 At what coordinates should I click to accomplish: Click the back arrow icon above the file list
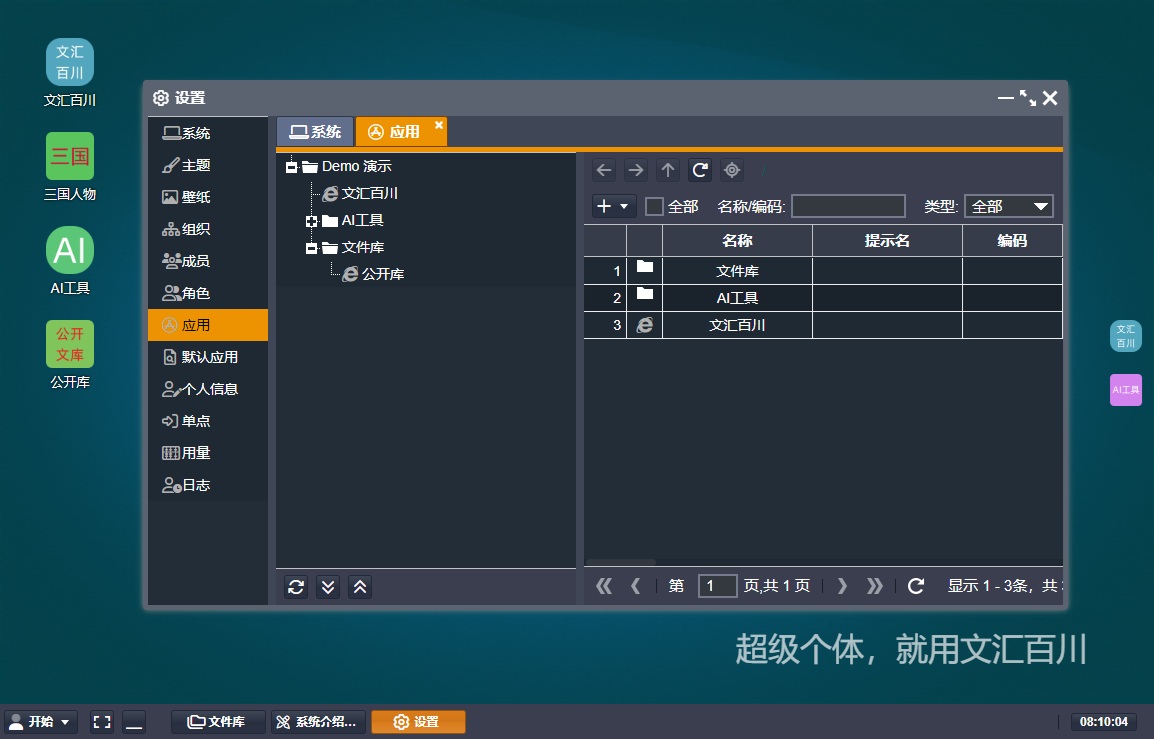tap(604, 170)
